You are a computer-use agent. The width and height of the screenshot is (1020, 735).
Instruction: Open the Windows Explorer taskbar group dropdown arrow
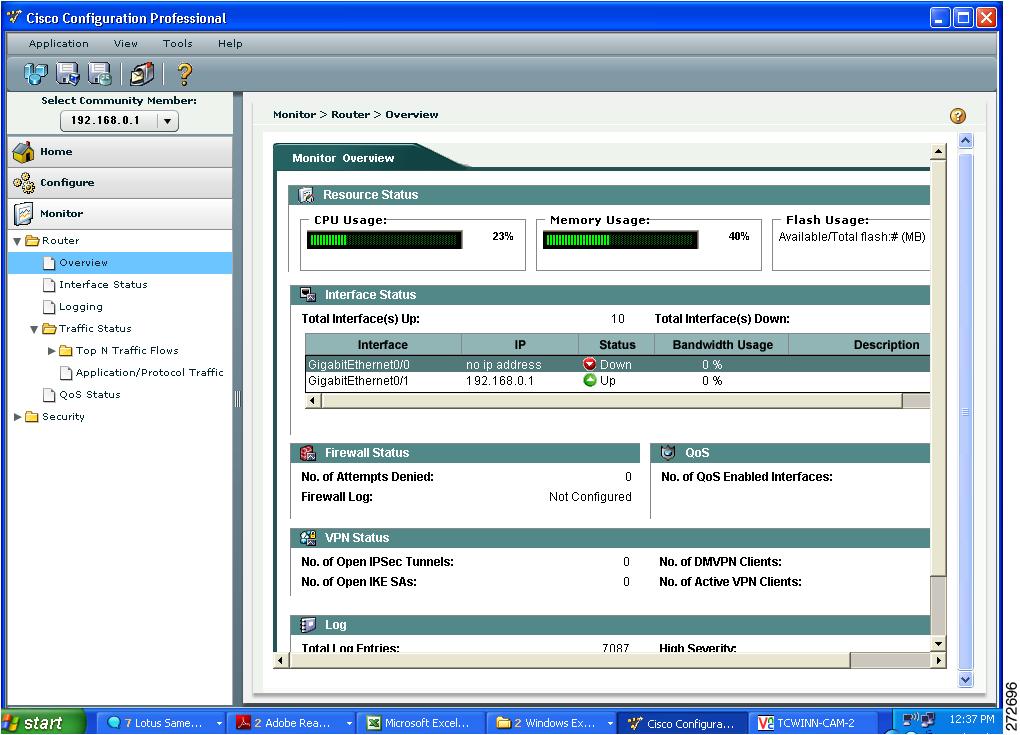tap(610, 723)
